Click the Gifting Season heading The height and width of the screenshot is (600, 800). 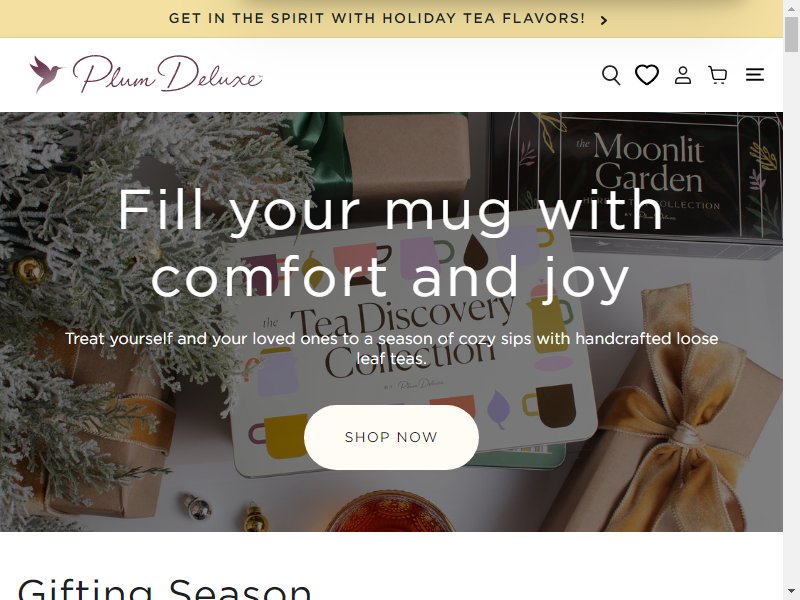[x=164, y=589]
